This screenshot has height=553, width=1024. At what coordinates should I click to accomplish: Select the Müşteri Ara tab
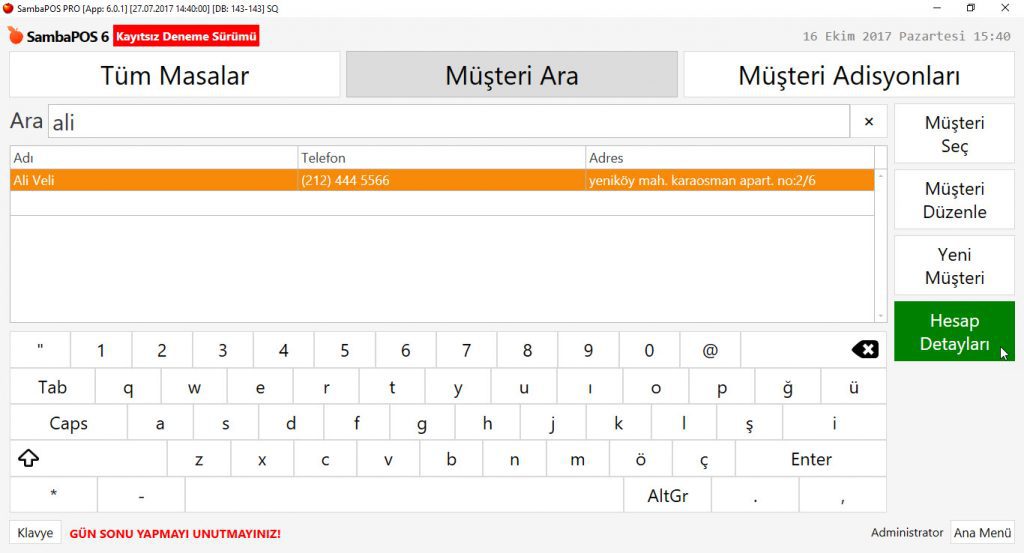point(511,75)
